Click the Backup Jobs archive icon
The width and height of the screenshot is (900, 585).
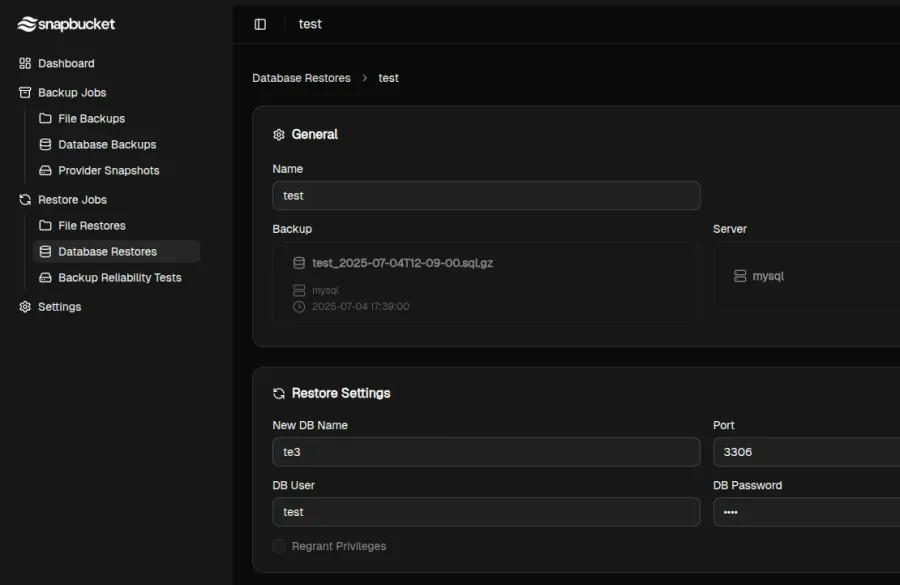25,92
